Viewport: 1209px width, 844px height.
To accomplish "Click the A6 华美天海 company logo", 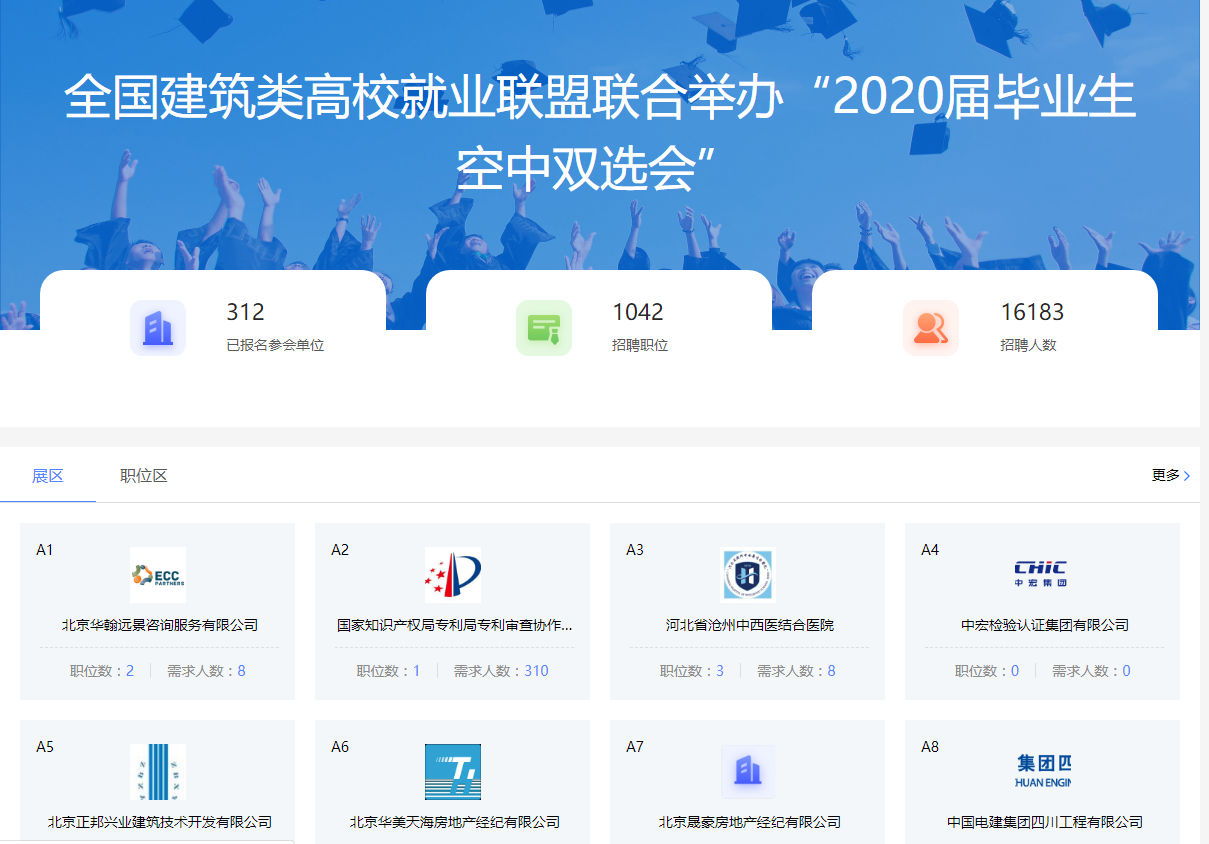I will pos(452,772).
